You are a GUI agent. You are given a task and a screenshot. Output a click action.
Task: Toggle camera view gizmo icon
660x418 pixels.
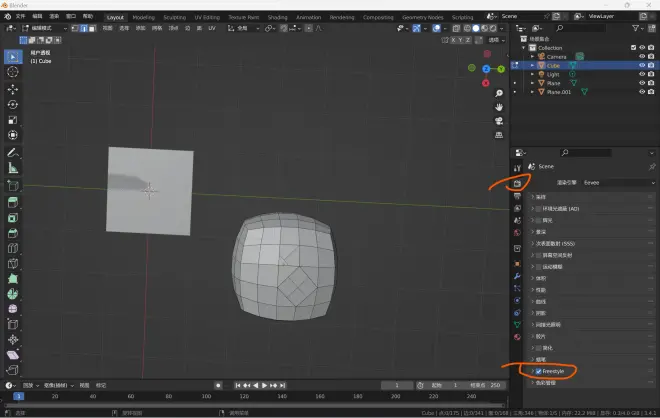[x=499, y=121]
